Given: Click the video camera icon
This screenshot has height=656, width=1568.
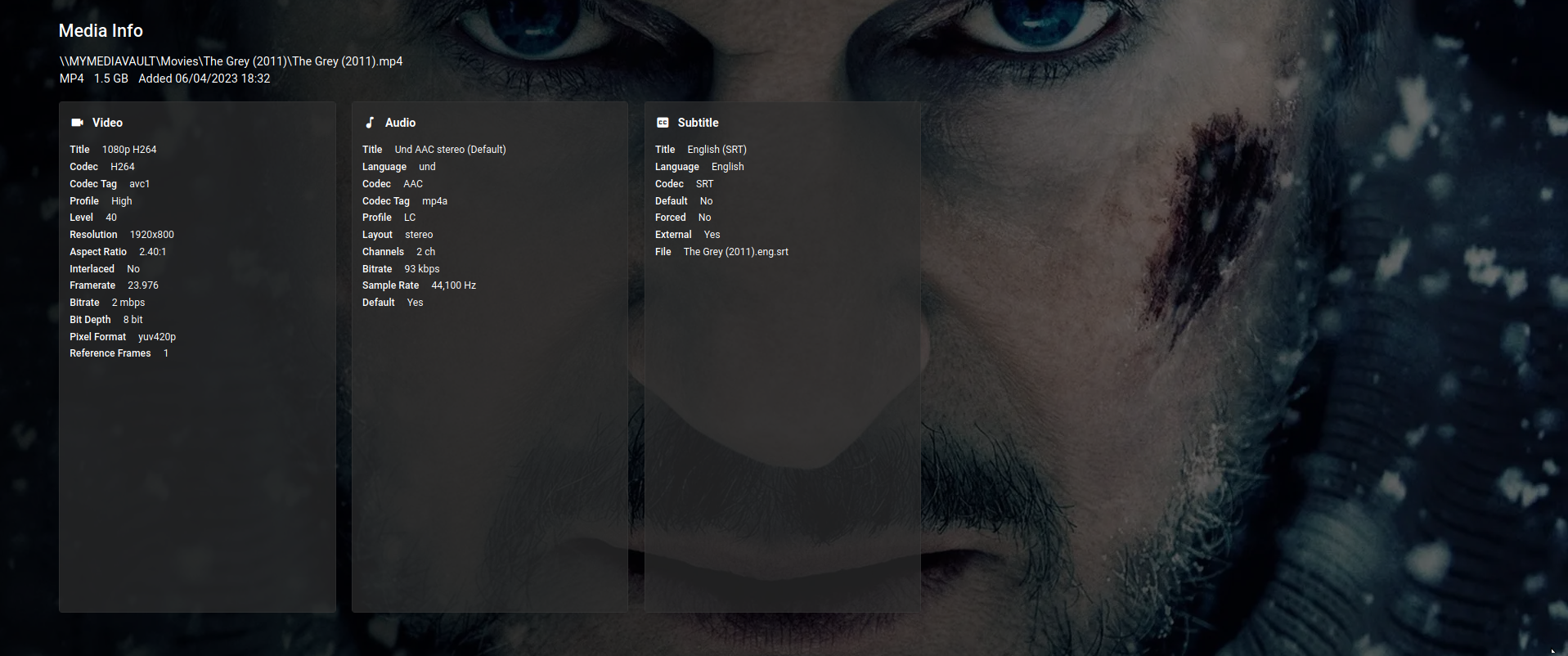Looking at the screenshot, I should (78, 123).
